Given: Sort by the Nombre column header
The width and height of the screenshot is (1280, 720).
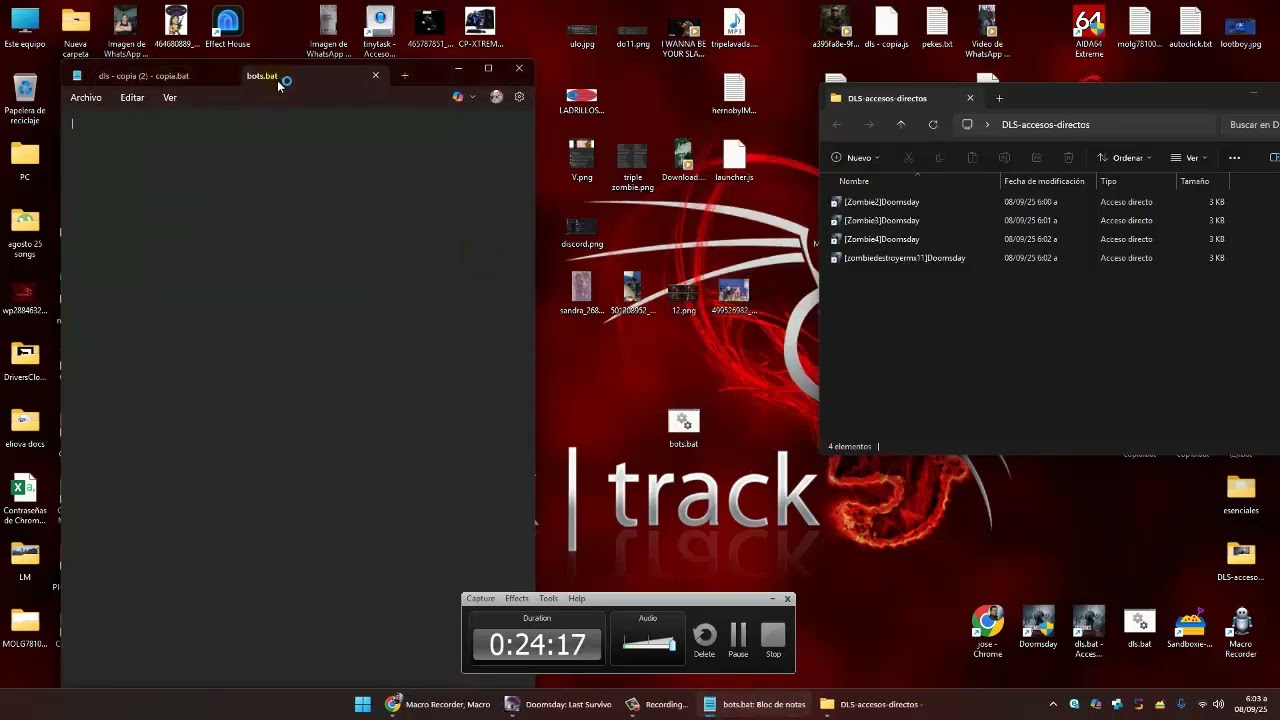Looking at the screenshot, I should (x=854, y=181).
